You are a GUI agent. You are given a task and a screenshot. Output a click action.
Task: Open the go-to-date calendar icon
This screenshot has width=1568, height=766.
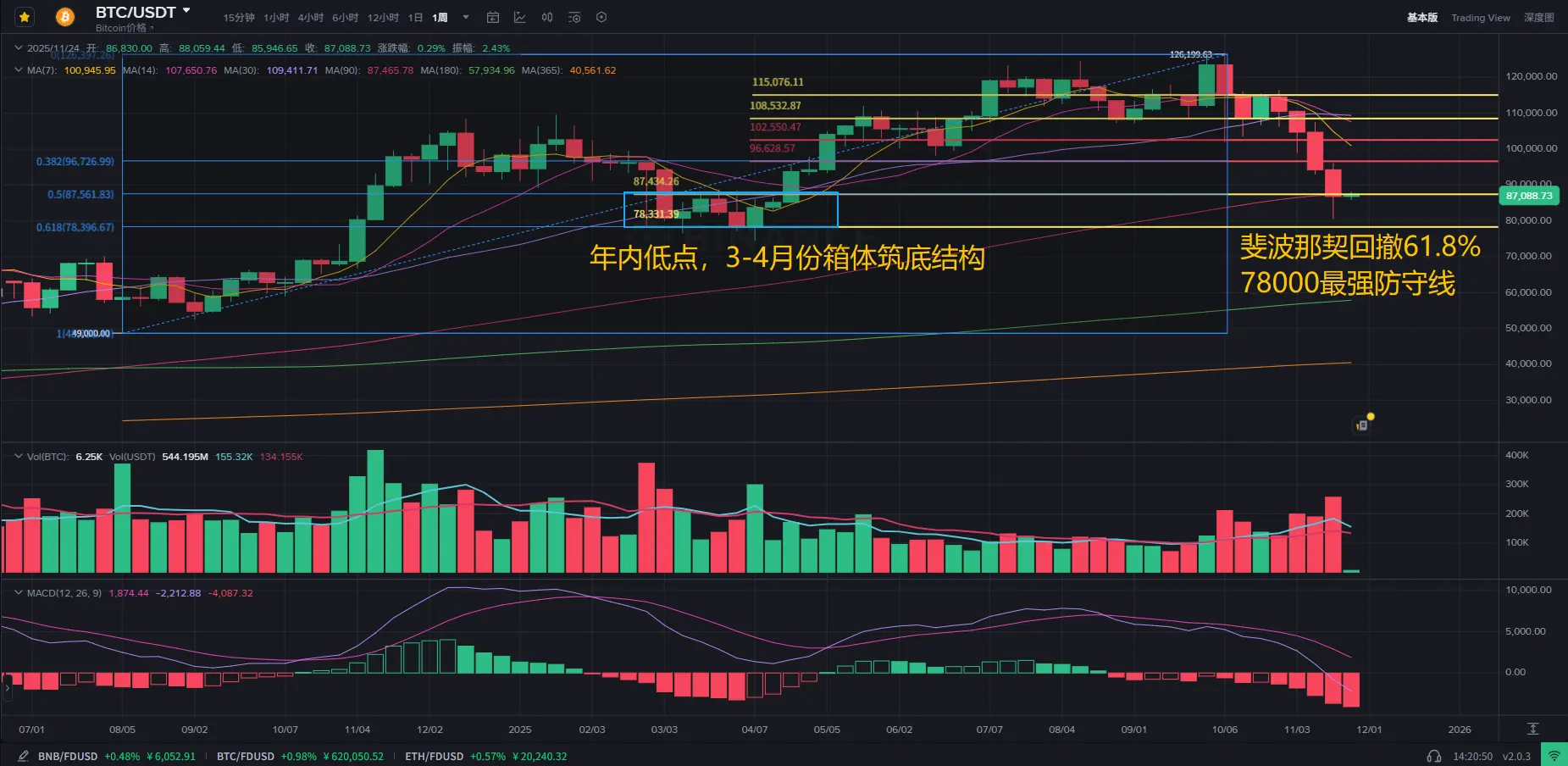point(493,17)
